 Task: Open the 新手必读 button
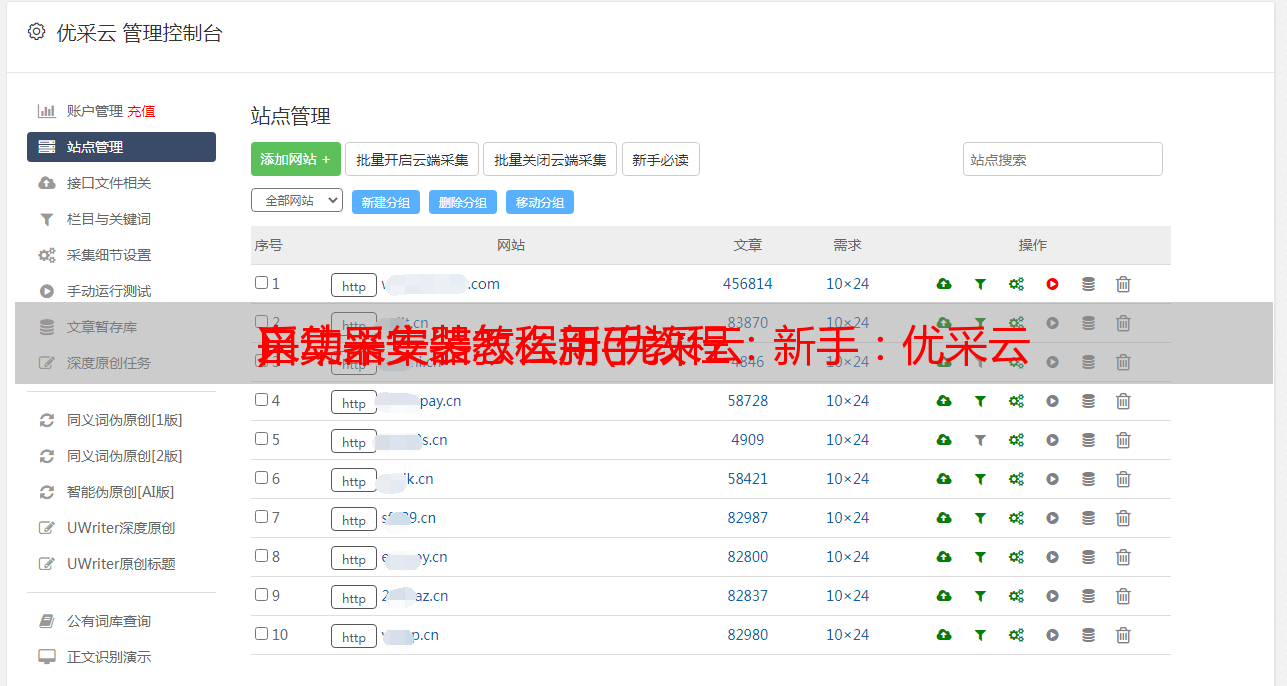pos(661,159)
